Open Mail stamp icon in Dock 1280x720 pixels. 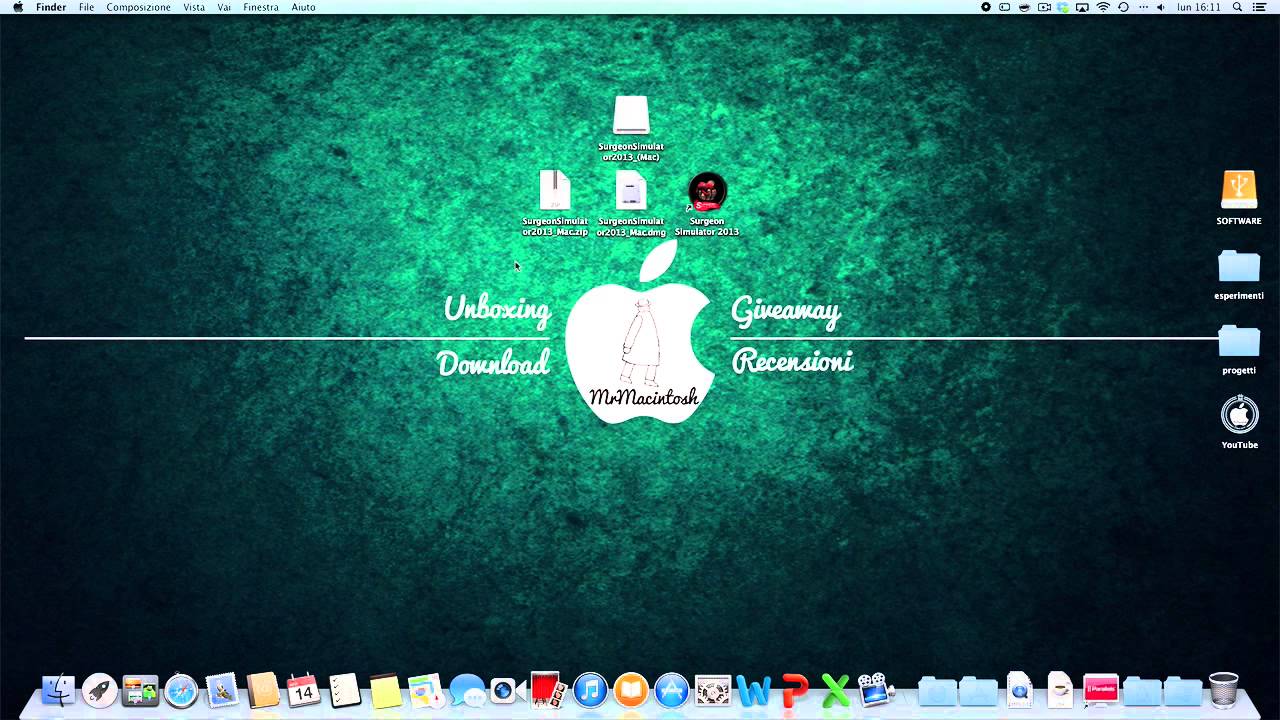pyautogui.click(x=222, y=689)
